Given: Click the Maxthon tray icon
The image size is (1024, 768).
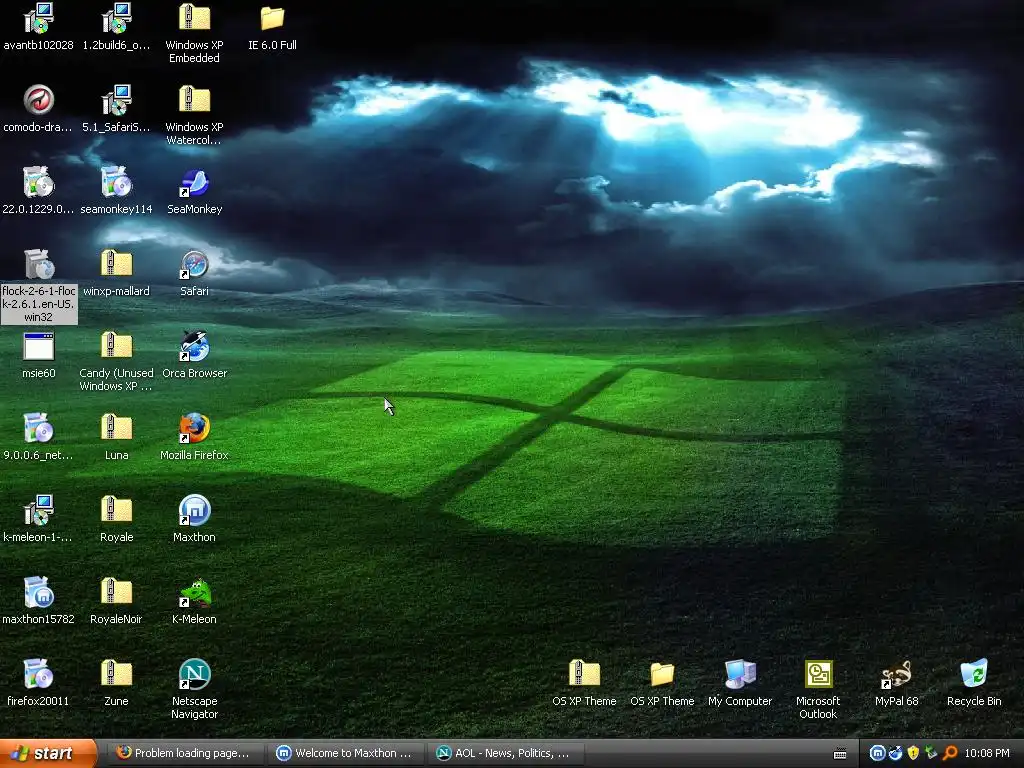Looking at the screenshot, I should click(x=878, y=753).
